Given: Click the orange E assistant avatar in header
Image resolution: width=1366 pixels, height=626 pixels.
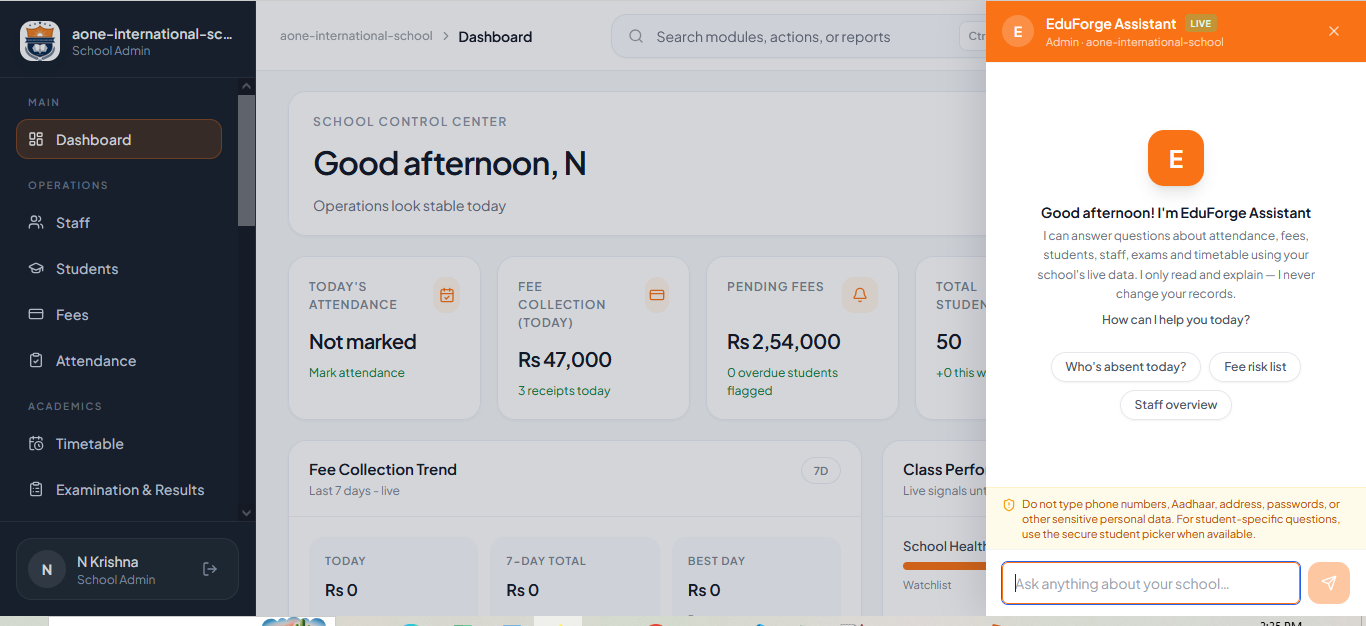Looking at the screenshot, I should coord(1018,31).
